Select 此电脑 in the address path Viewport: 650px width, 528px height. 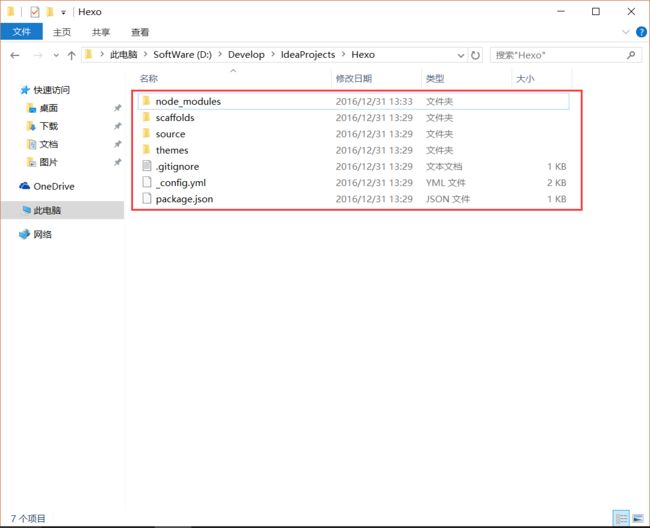pos(124,55)
